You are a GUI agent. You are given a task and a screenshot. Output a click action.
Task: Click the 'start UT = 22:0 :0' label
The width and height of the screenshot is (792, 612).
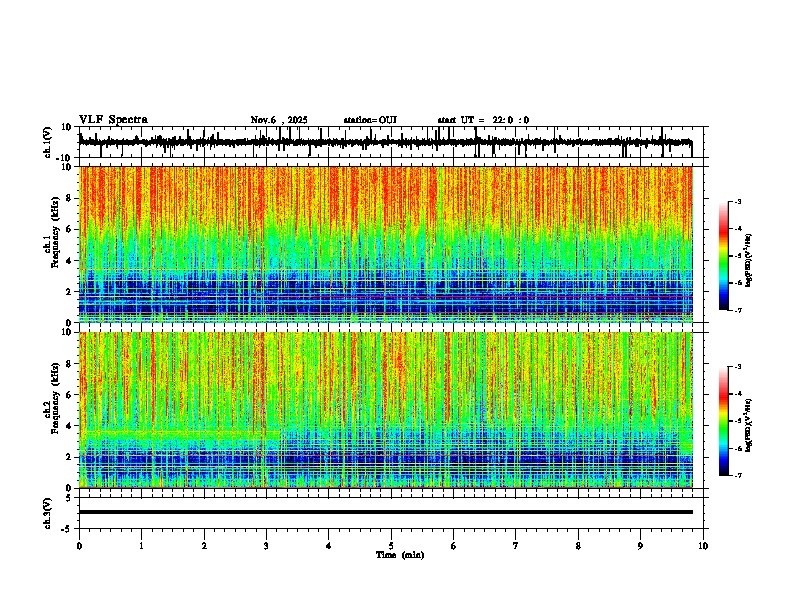pyautogui.click(x=483, y=120)
